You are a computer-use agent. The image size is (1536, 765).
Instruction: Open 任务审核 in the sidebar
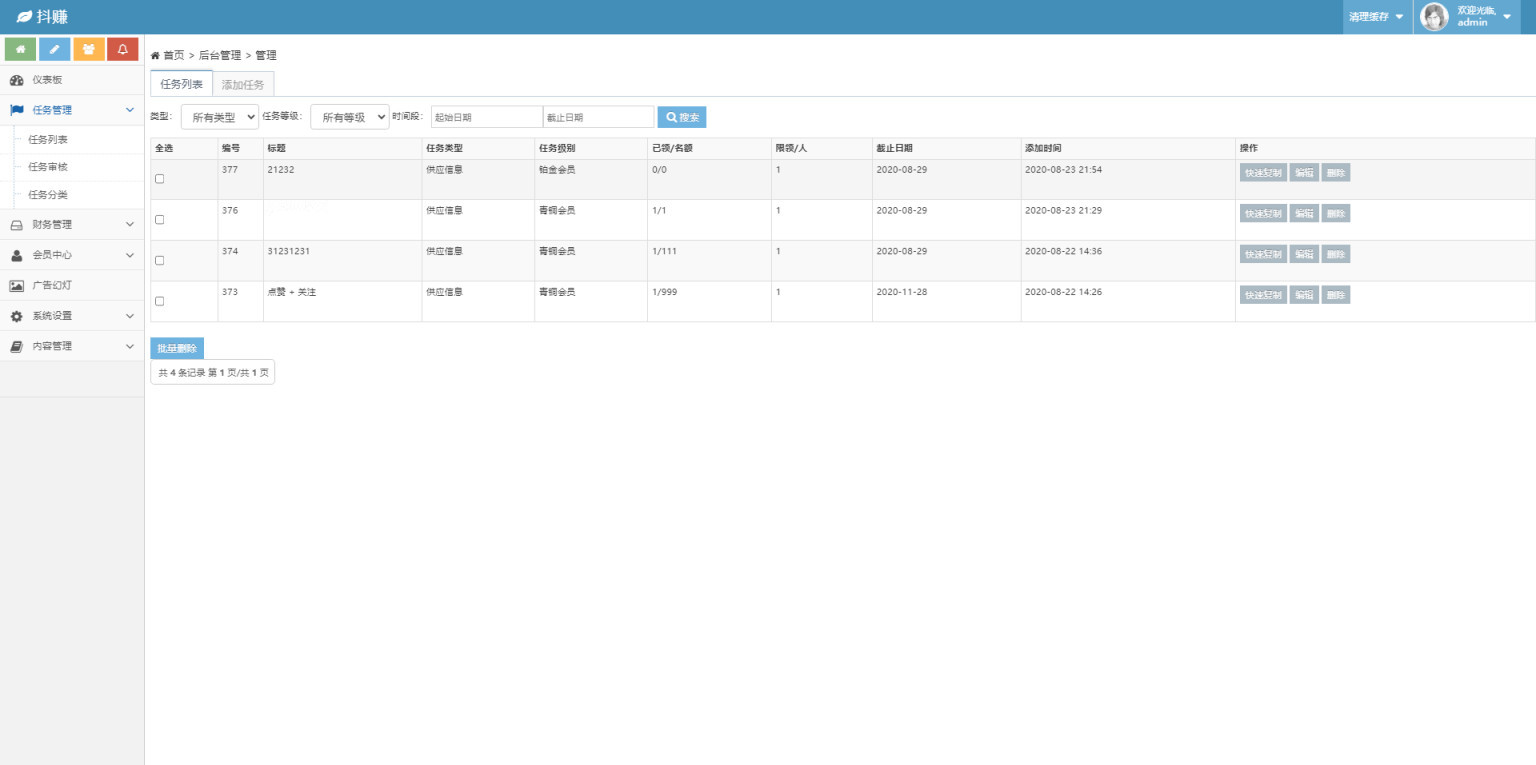point(48,167)
